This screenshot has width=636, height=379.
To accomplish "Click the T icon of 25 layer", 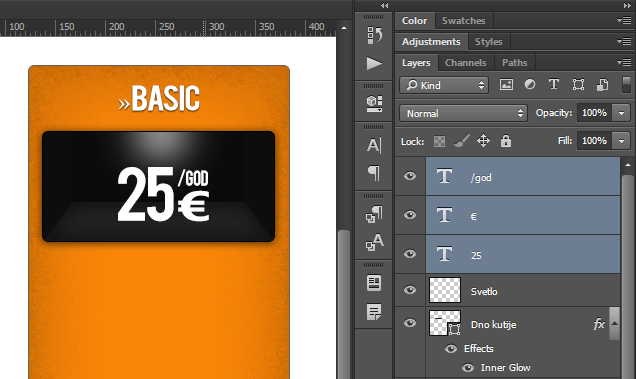I will tap(444, 254).
